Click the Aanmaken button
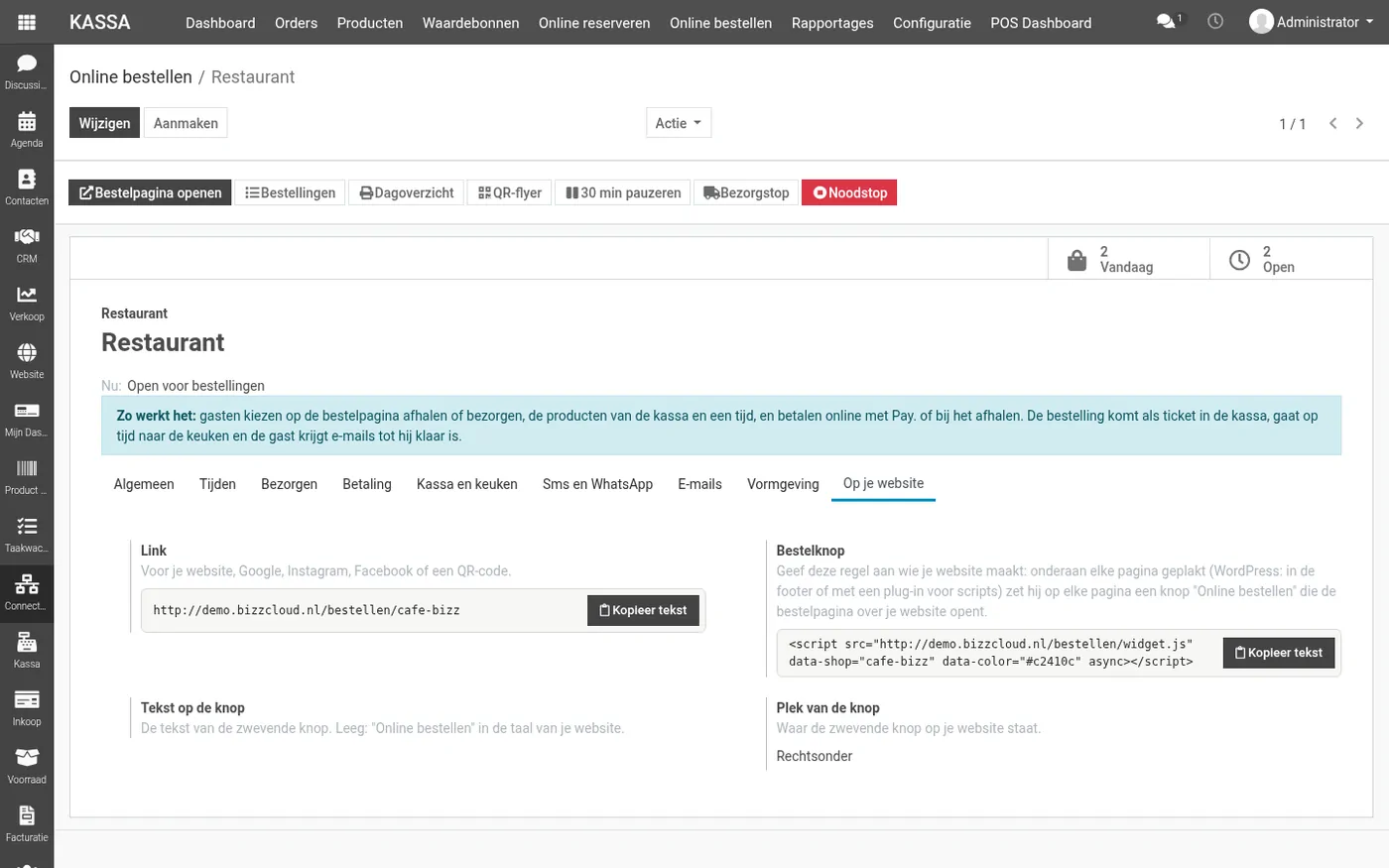Screen dimensions: 1389x868 (186, 123)
